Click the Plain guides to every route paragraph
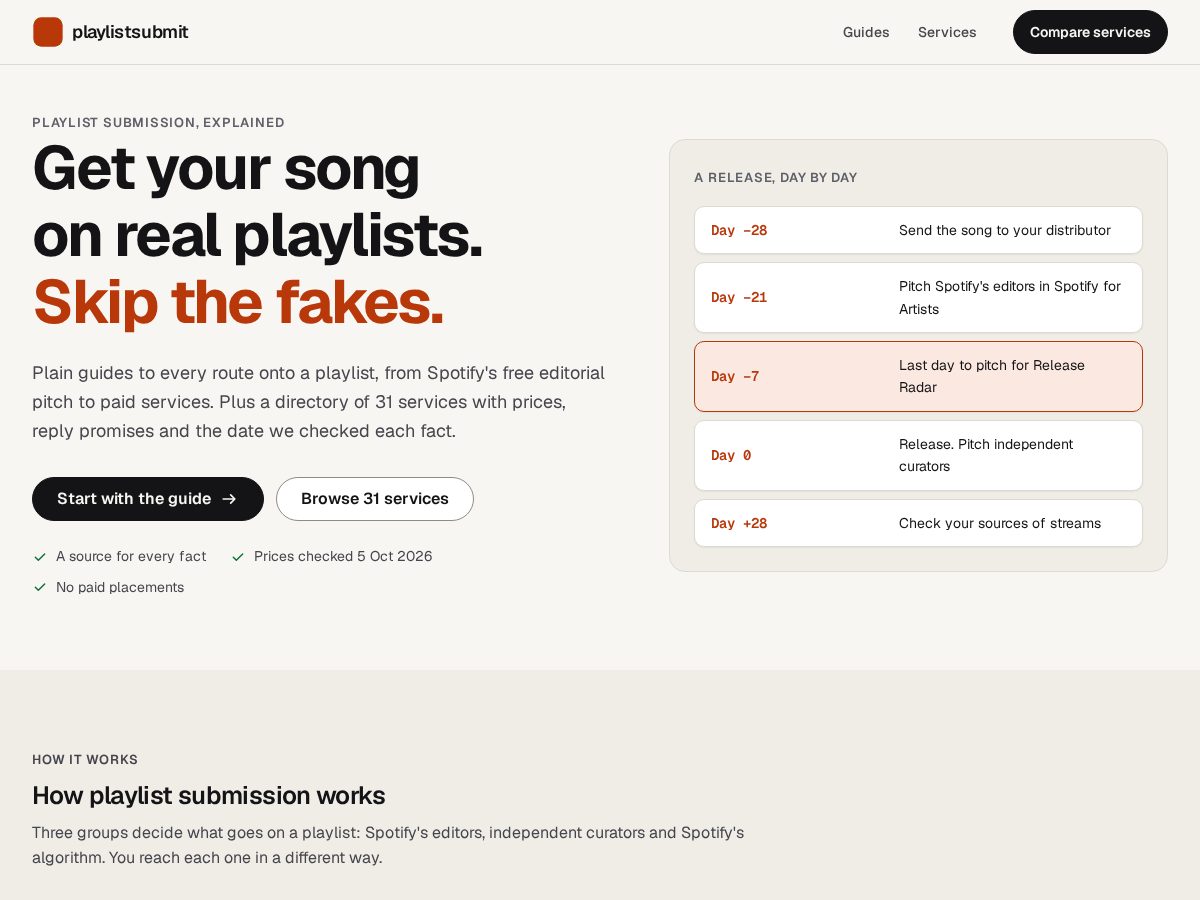 [x=319, y=402]
